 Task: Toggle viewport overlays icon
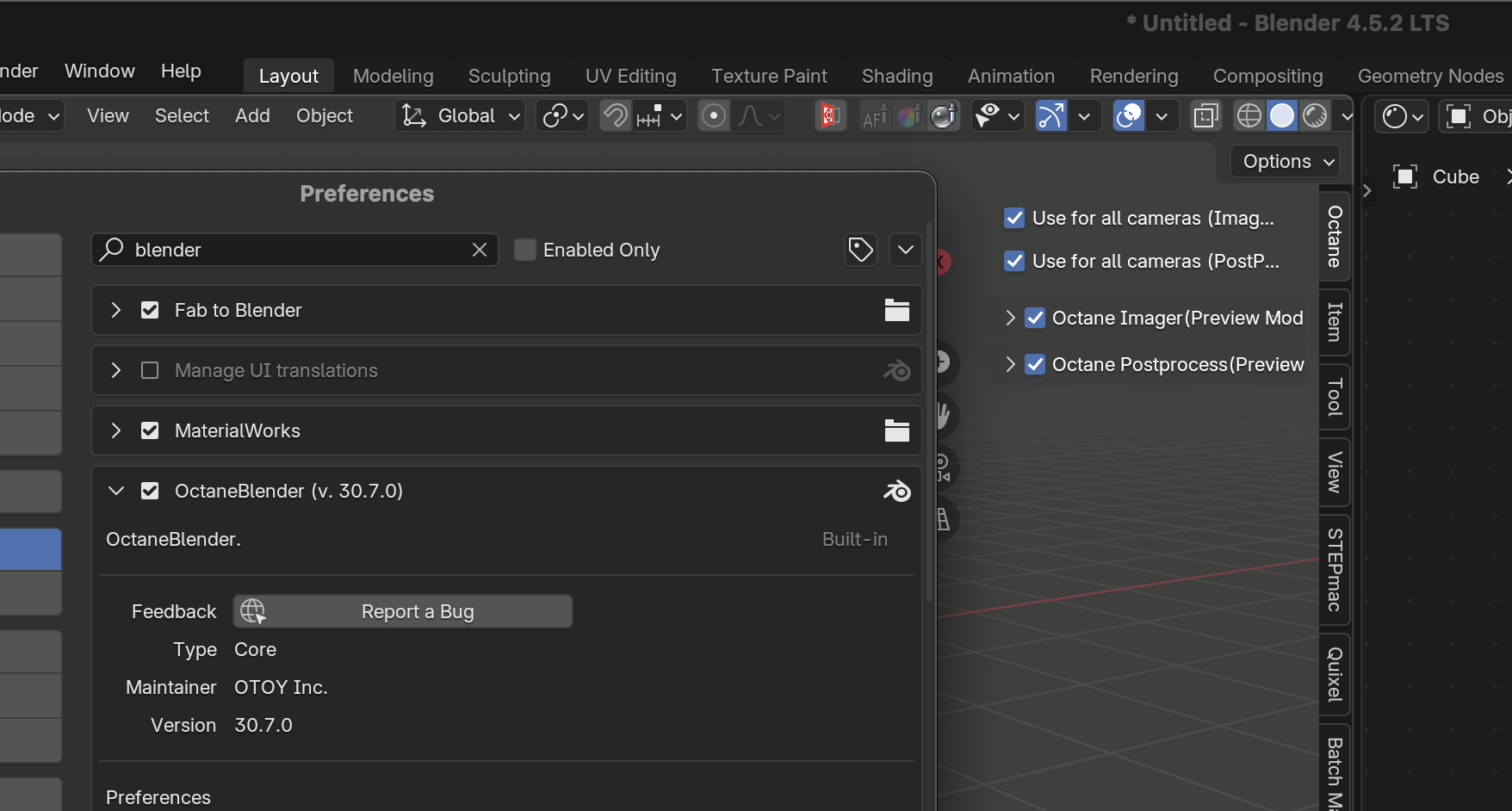1128,115
